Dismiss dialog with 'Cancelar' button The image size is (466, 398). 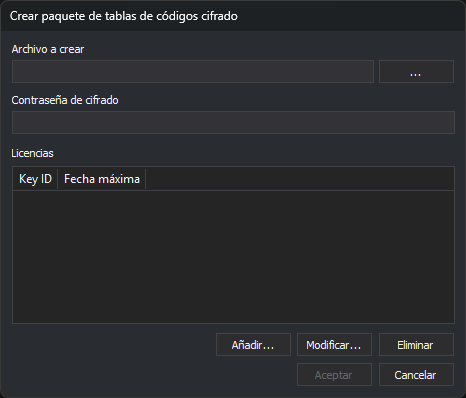coord(416,375)
